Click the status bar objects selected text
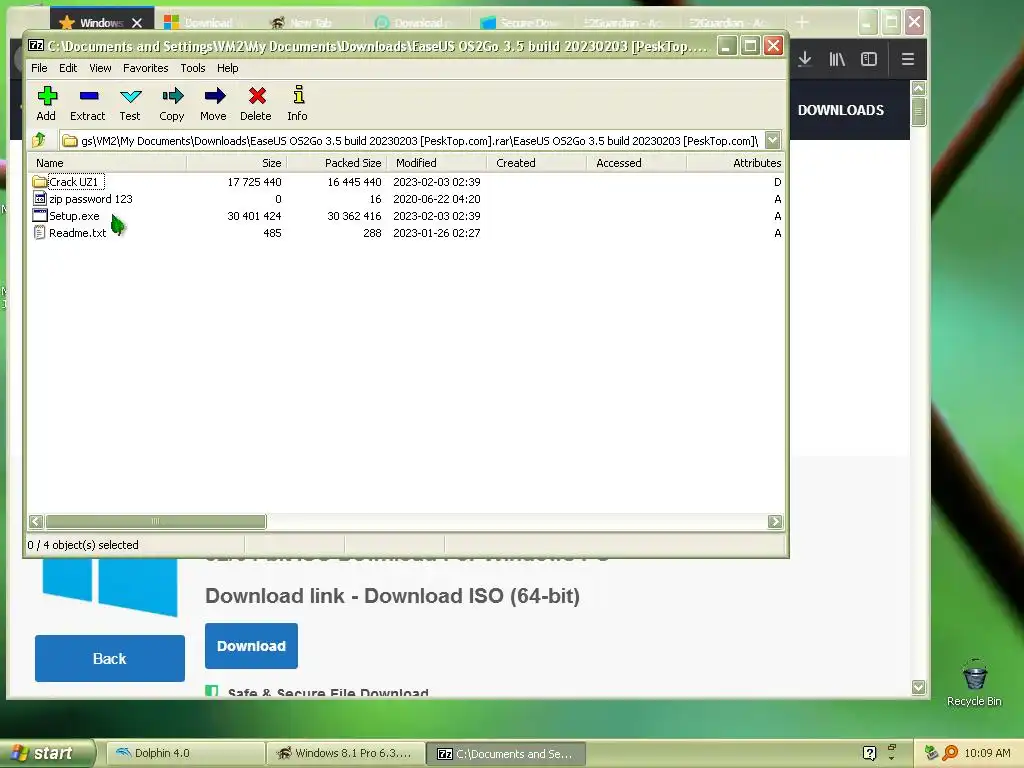The width and height of the screenshot is (1024, 768). (83, 545)
